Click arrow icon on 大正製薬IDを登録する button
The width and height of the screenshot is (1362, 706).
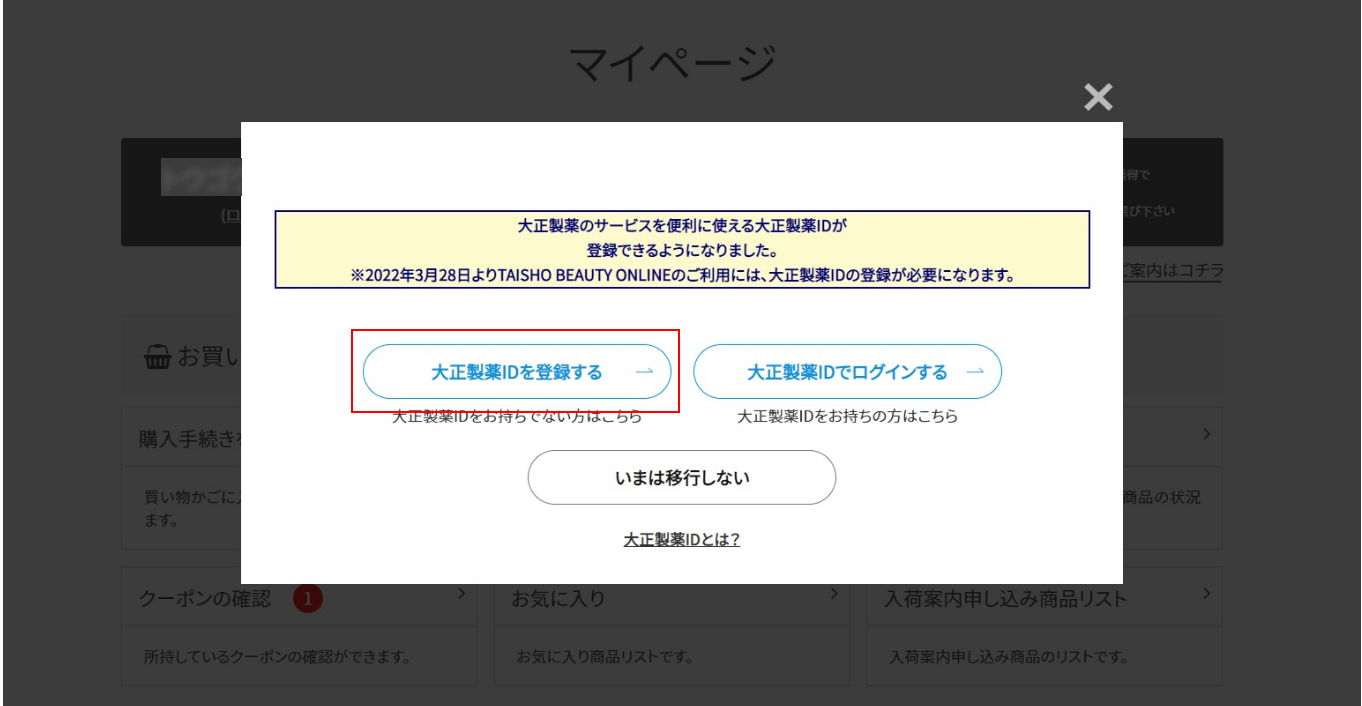pos(645,372)
